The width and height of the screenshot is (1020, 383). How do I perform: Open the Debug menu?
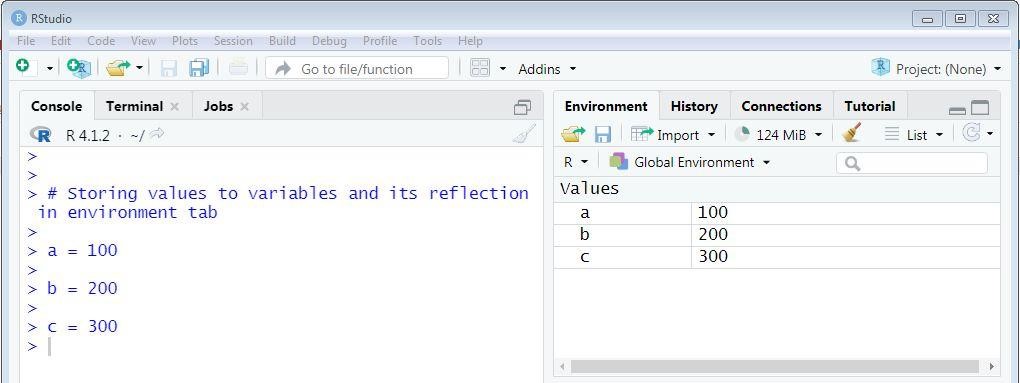329,41
